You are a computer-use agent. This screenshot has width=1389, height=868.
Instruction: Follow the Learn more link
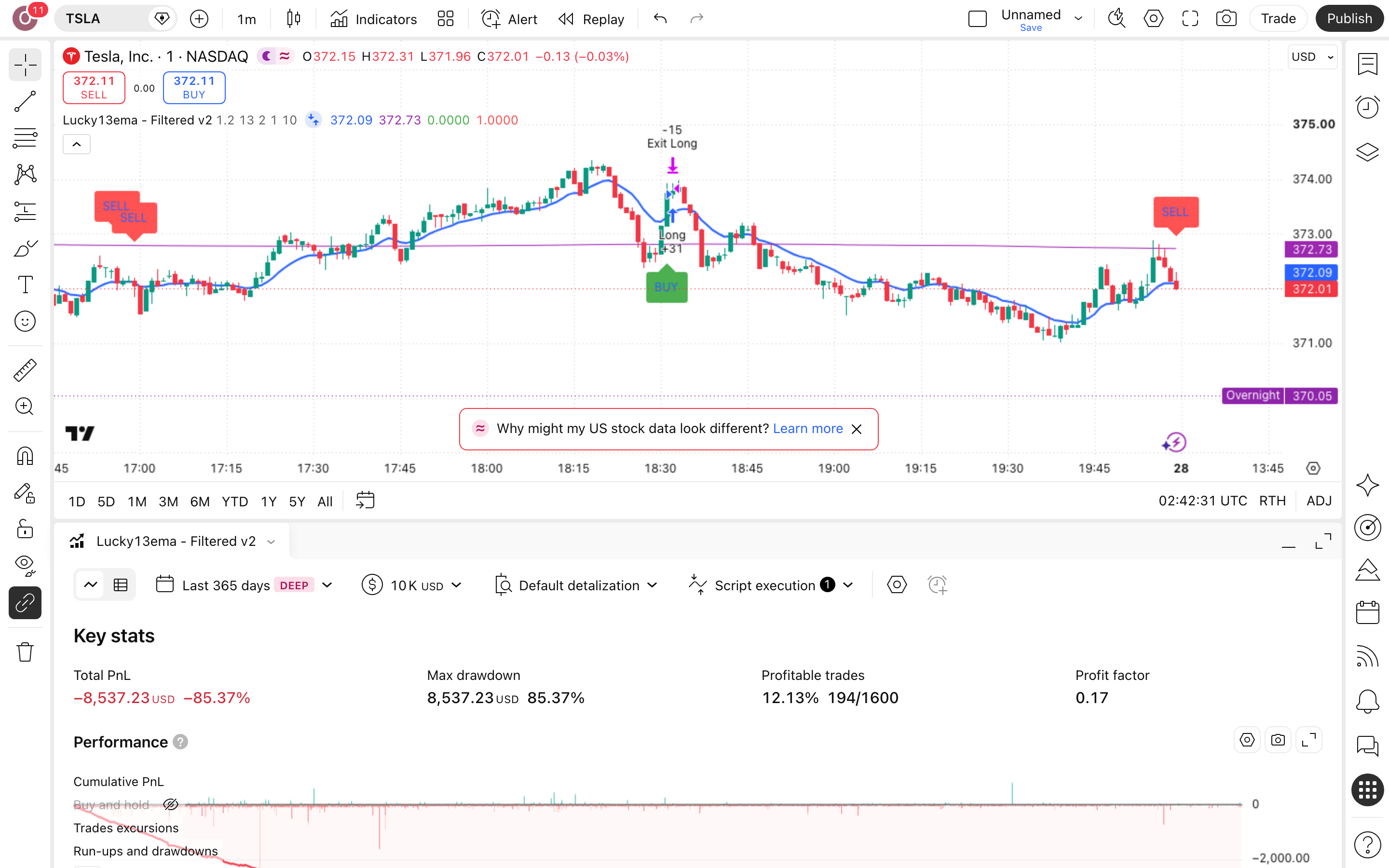coord(807,429)
